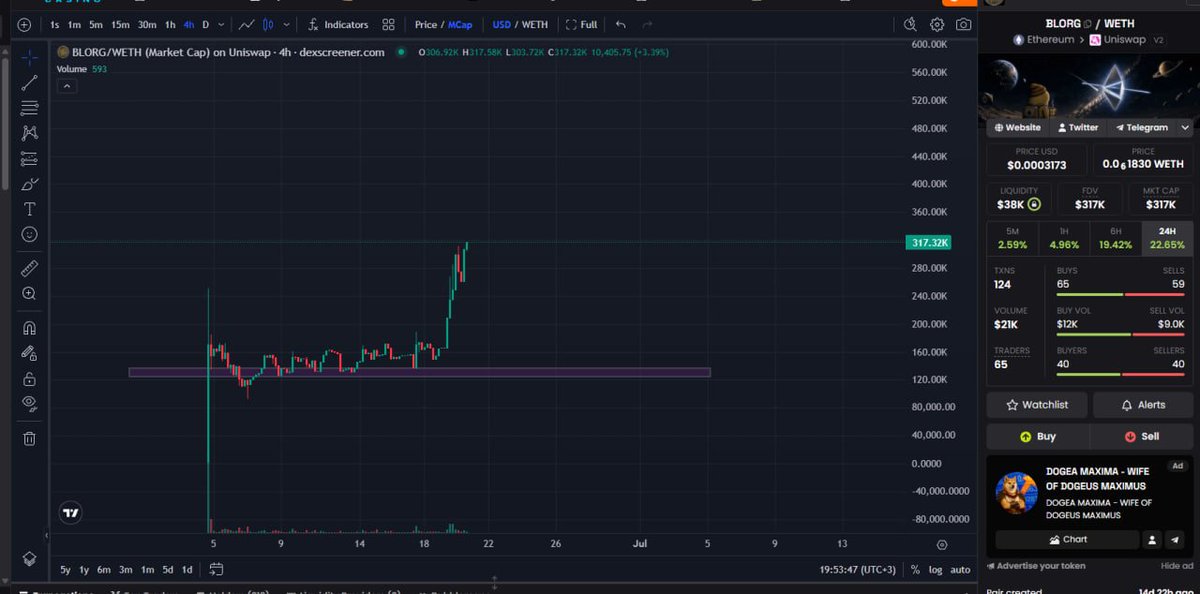Redo the chart action
Viewport: 1200px width, 594px height.
point(647,24)
